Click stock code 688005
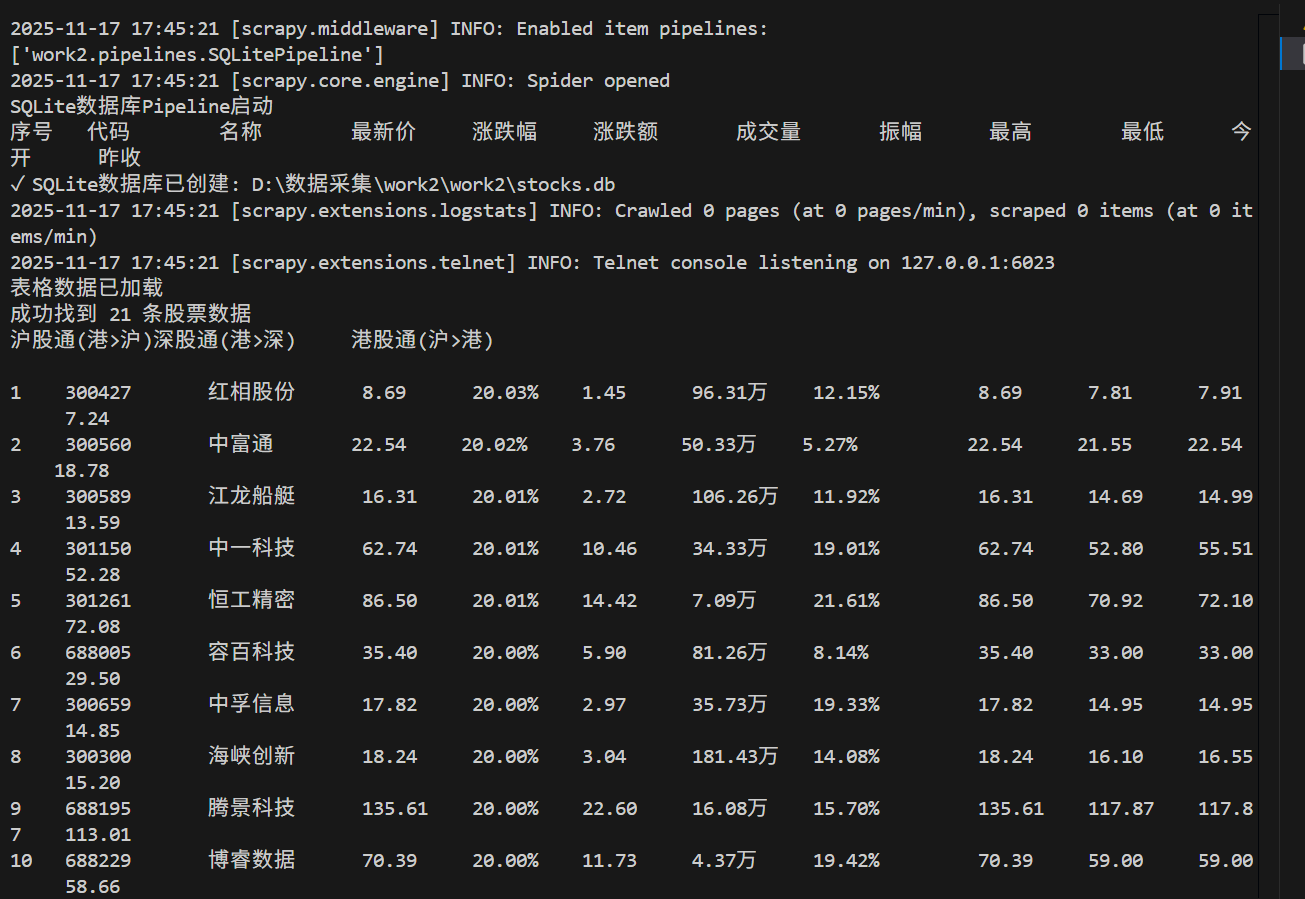Image resolution: width=1305 pixels, height=899 pixels. 98,653
